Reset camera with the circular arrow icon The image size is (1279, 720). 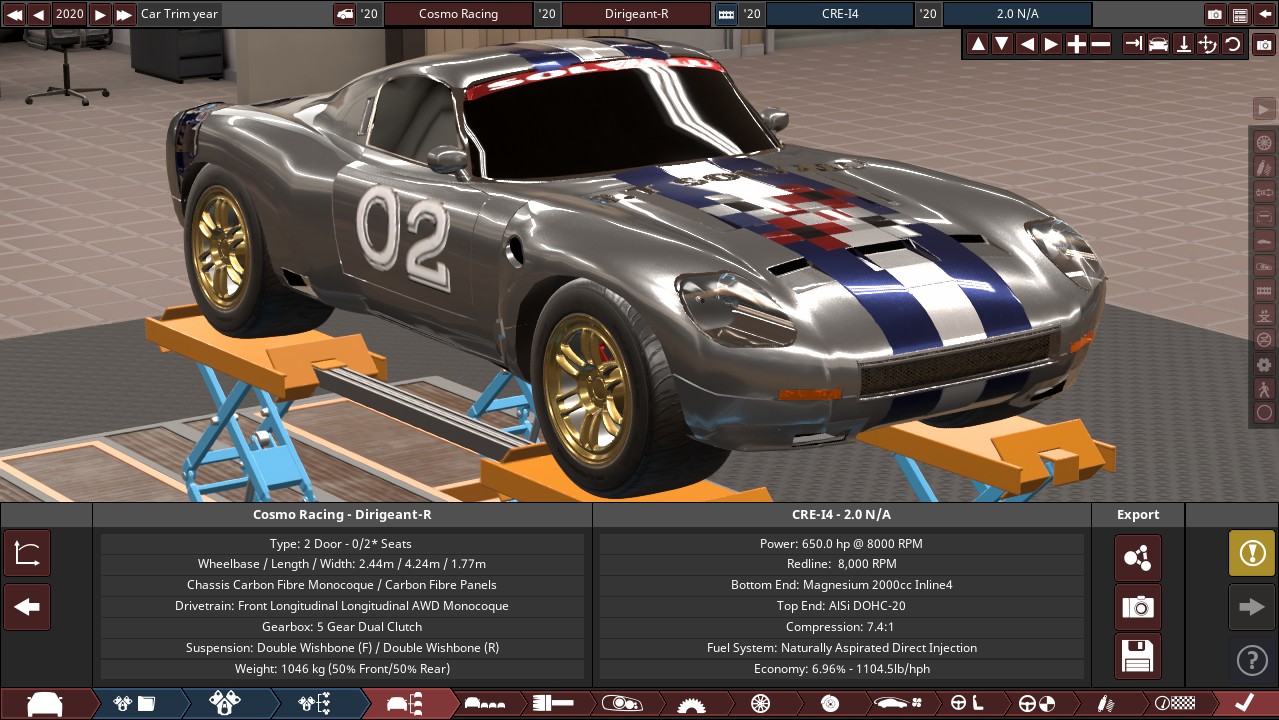(1232, 44)
